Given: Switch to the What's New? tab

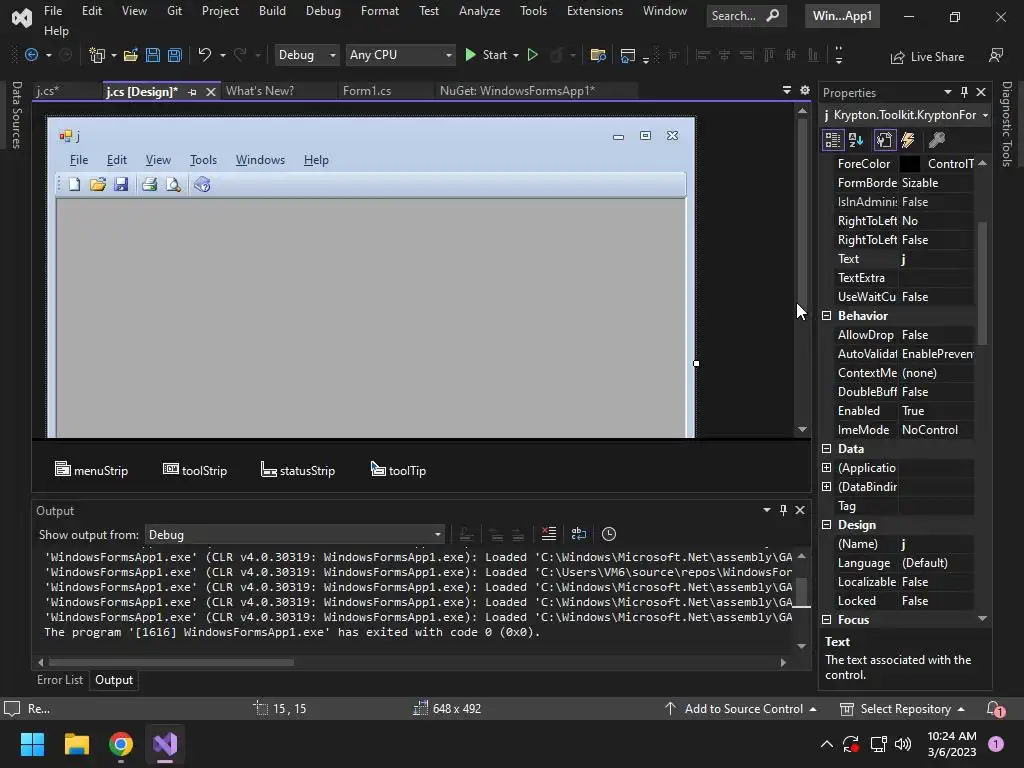Looking at the screenshot, I should coord(260,91).
